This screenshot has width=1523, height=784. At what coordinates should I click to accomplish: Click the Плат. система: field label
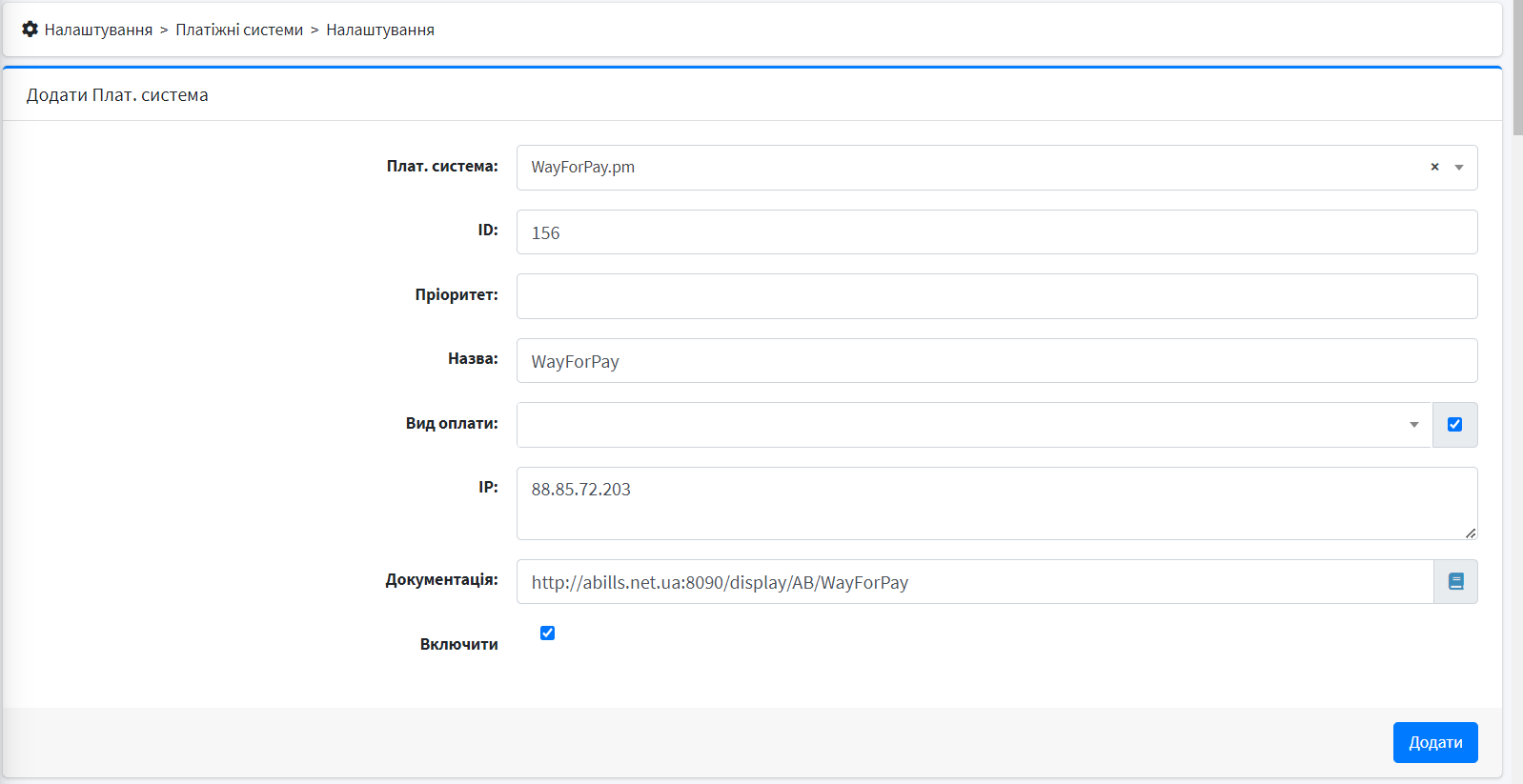[x=442, y=166]
